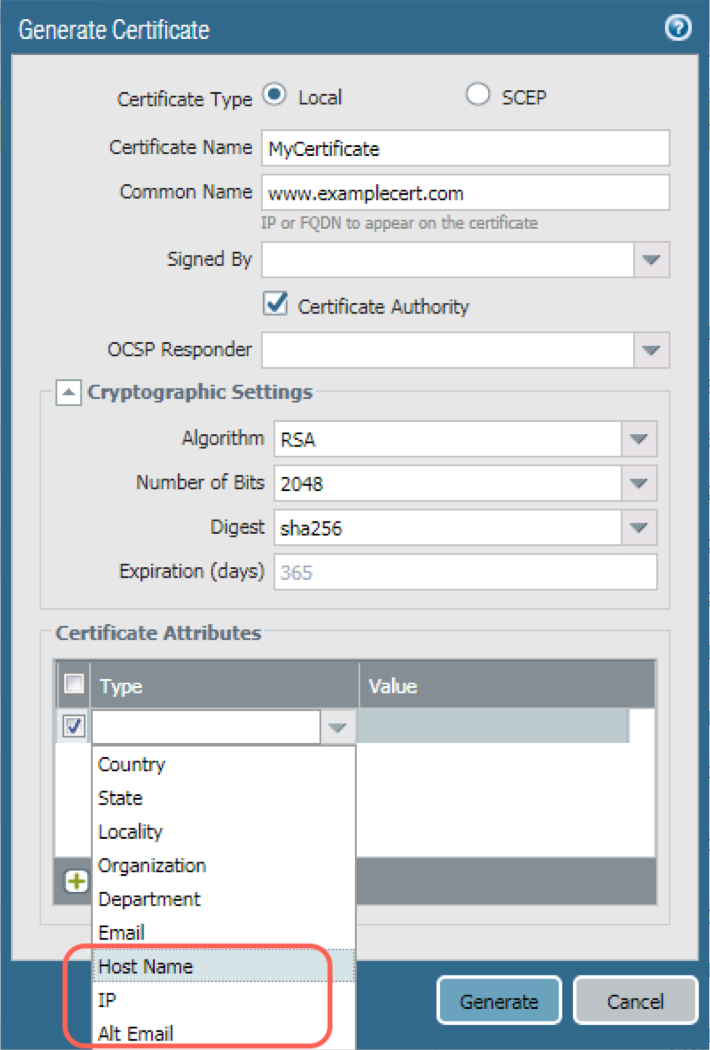Choose Country from the type list
The image size is (710, 1050).
(131, 764)
